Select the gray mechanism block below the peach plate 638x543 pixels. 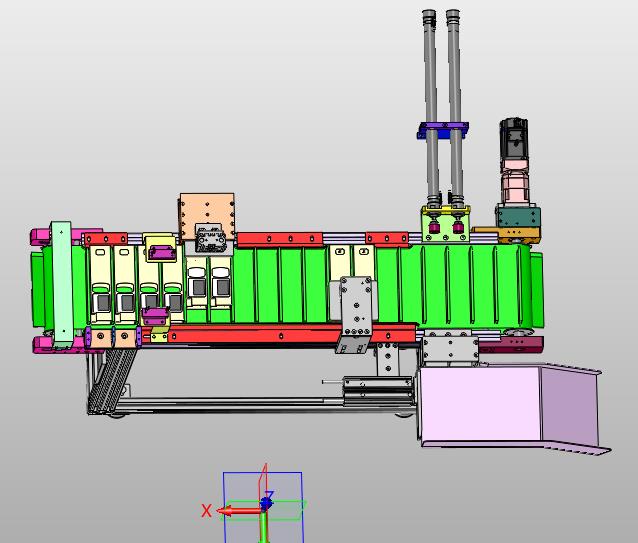pyautogui.click(x=210, y=238)
